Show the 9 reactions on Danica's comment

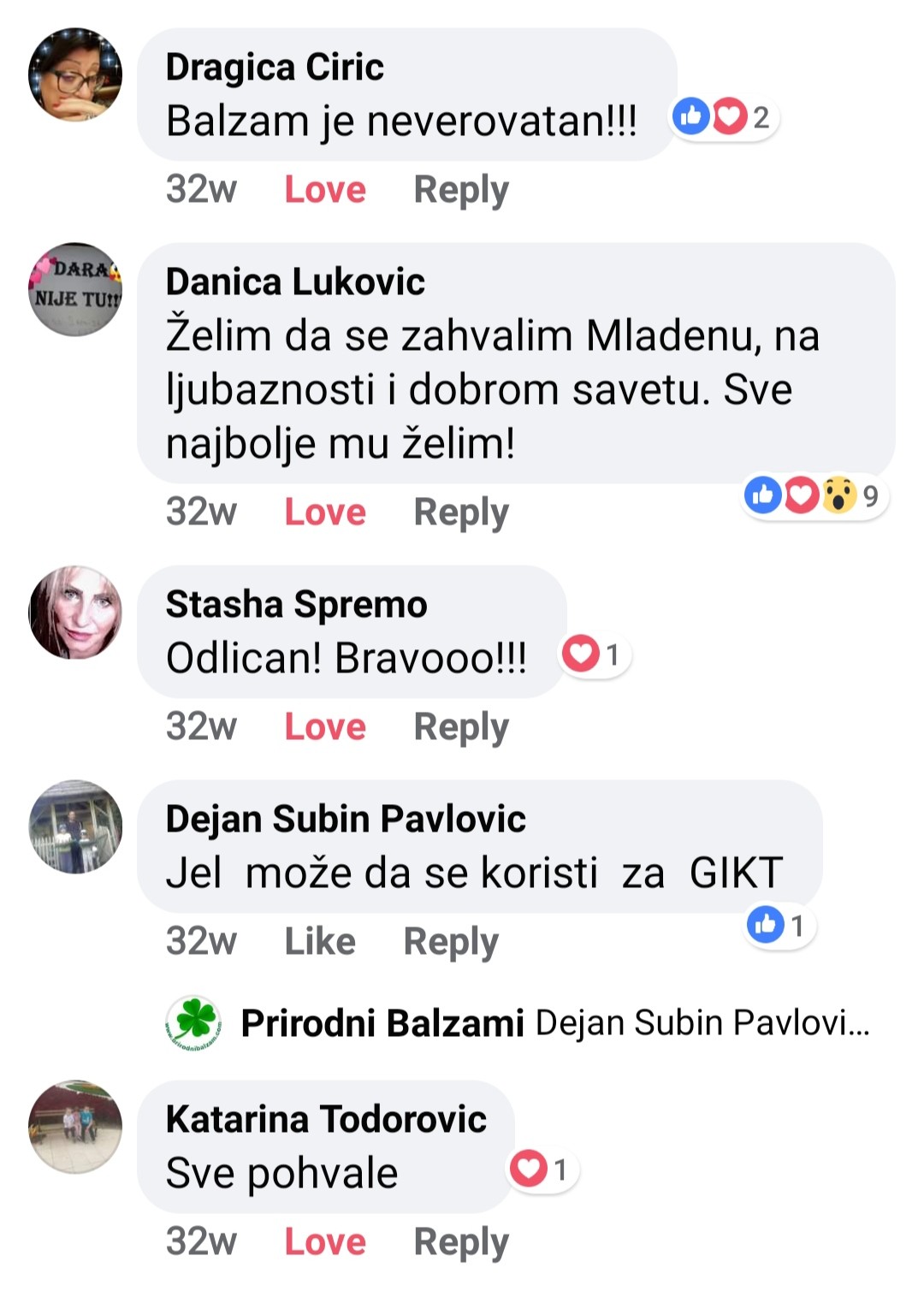coord(815,495)
